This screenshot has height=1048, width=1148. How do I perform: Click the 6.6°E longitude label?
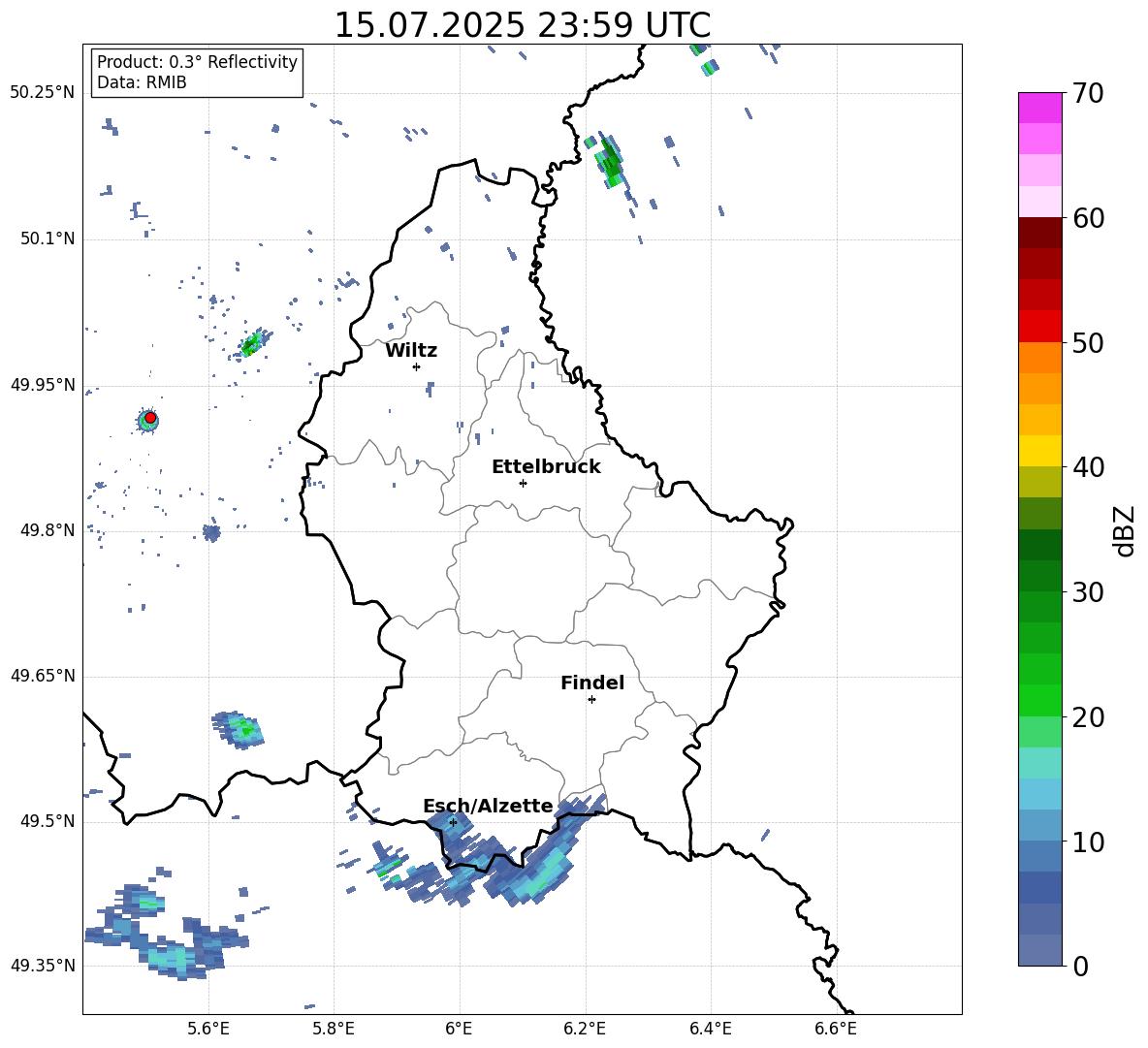[836, 1029]
